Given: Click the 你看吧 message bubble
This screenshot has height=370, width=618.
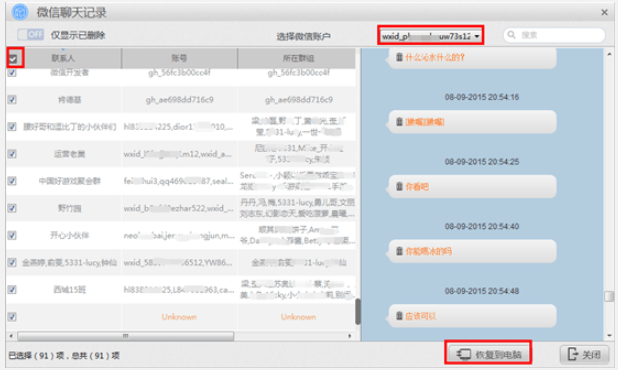Looking at the screenshot, I should (471, 186).
